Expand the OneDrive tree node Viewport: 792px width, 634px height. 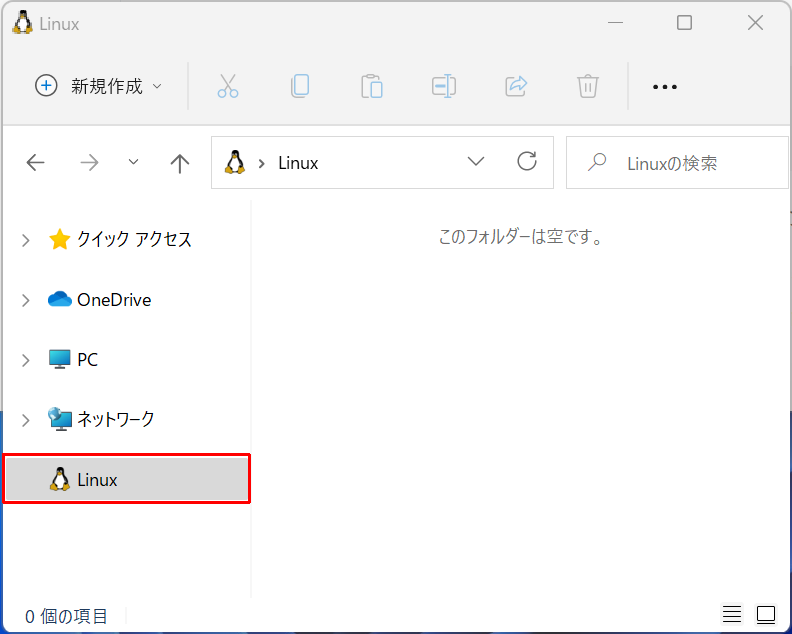(x=26, y=300)
